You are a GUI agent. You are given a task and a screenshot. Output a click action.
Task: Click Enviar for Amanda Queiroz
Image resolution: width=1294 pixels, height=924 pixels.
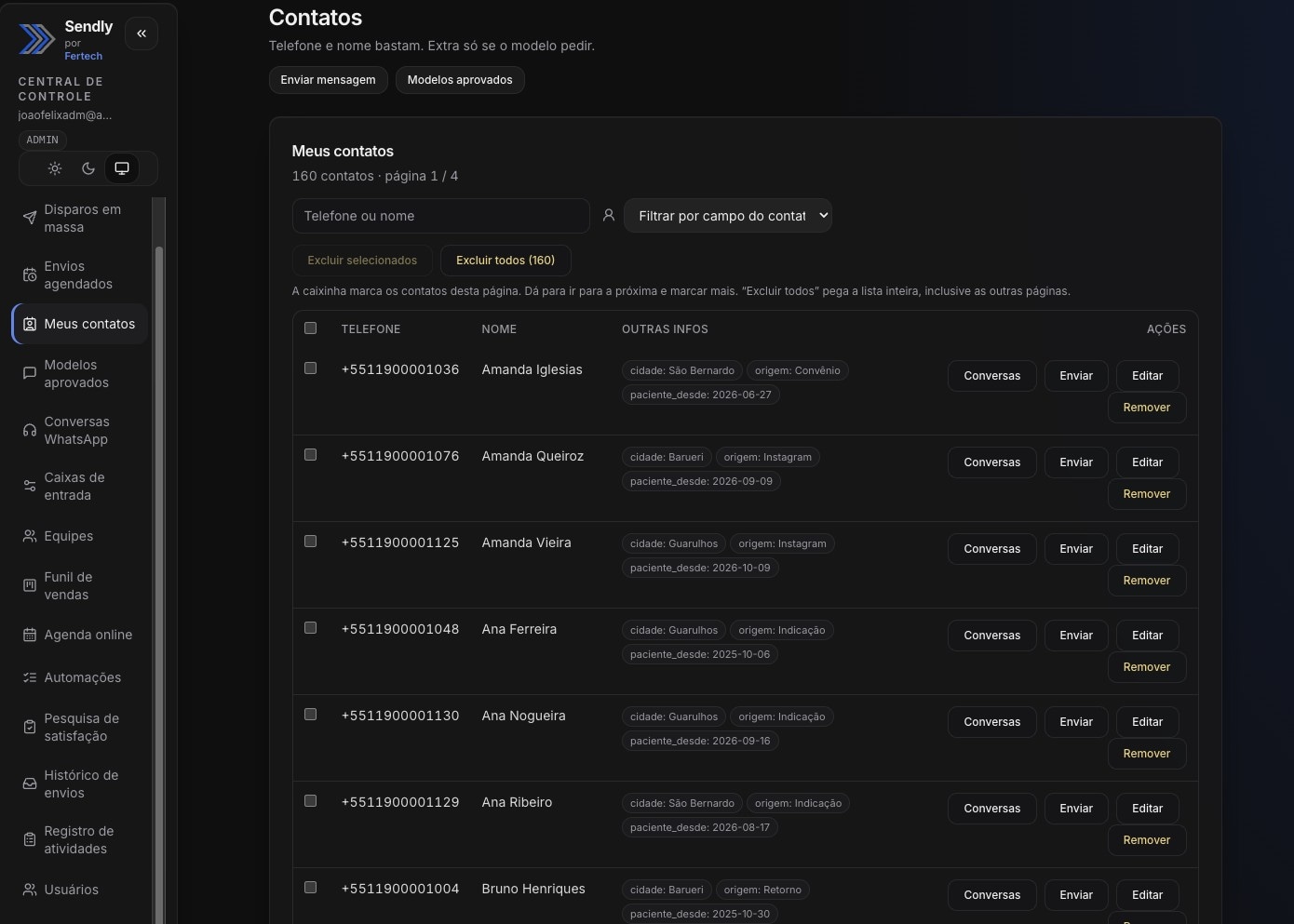coord(1076,462)
